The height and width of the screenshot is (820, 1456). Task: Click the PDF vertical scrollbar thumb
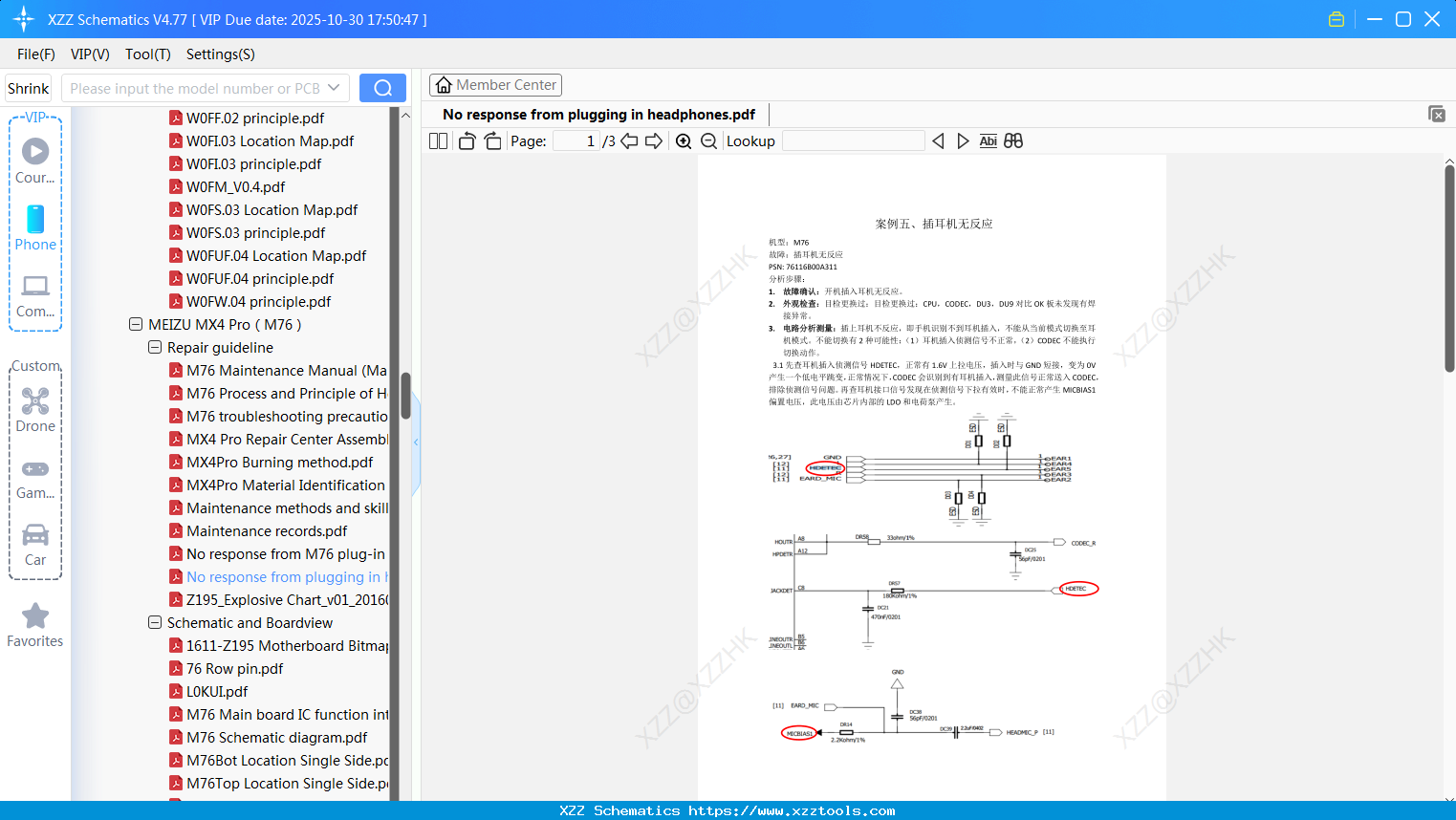[x=1449, y=269]
